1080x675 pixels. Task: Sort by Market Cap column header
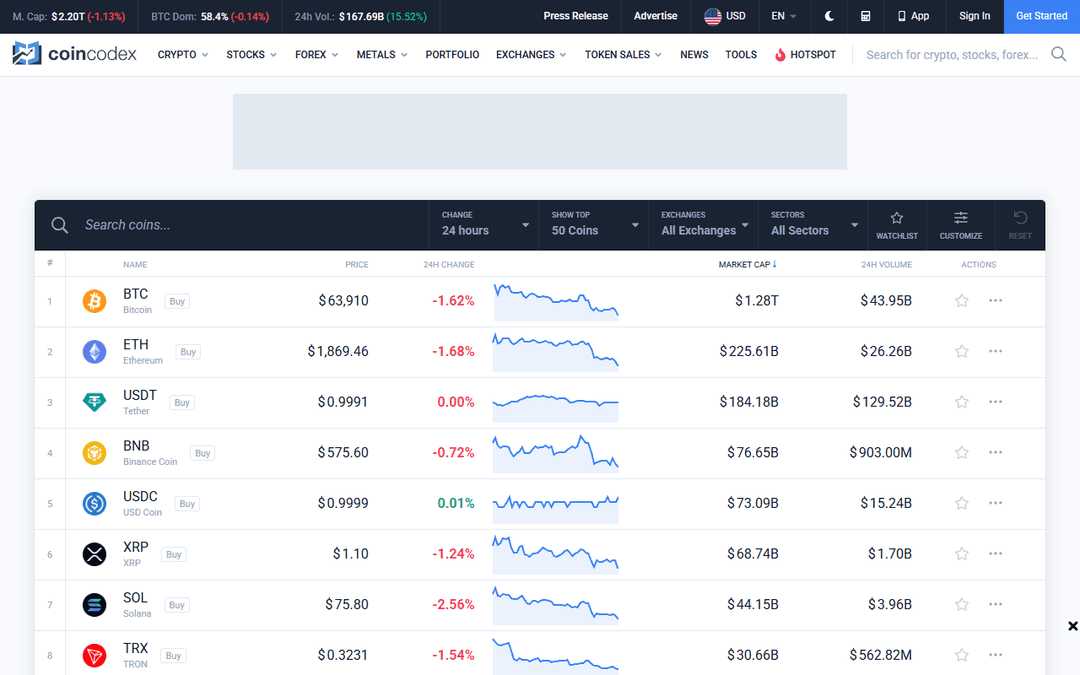[747, 264]
